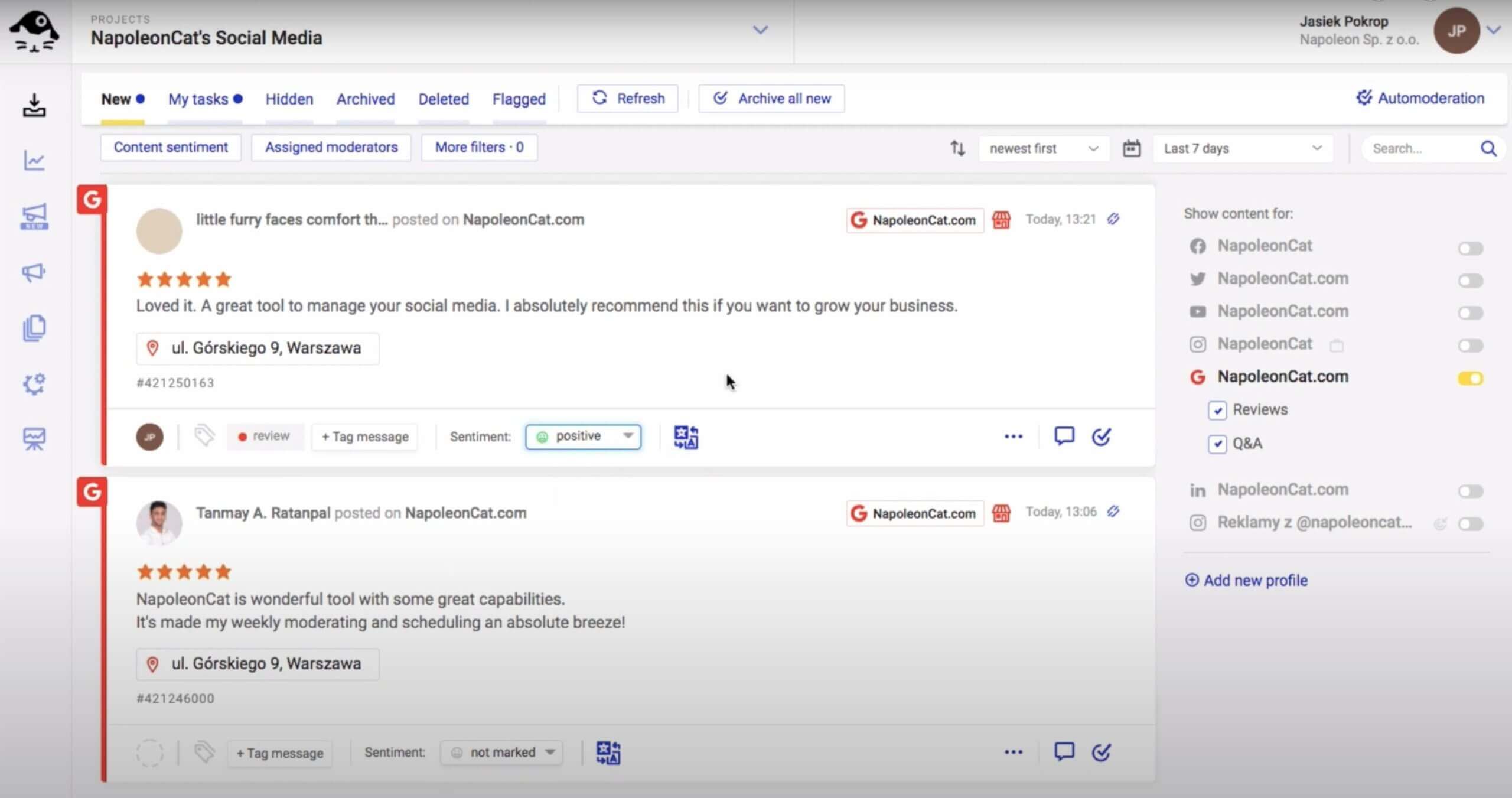Open the Last 7 days date dropdown
The width and height of the screenshot is (1512, 798).
tap(1243, 148)
